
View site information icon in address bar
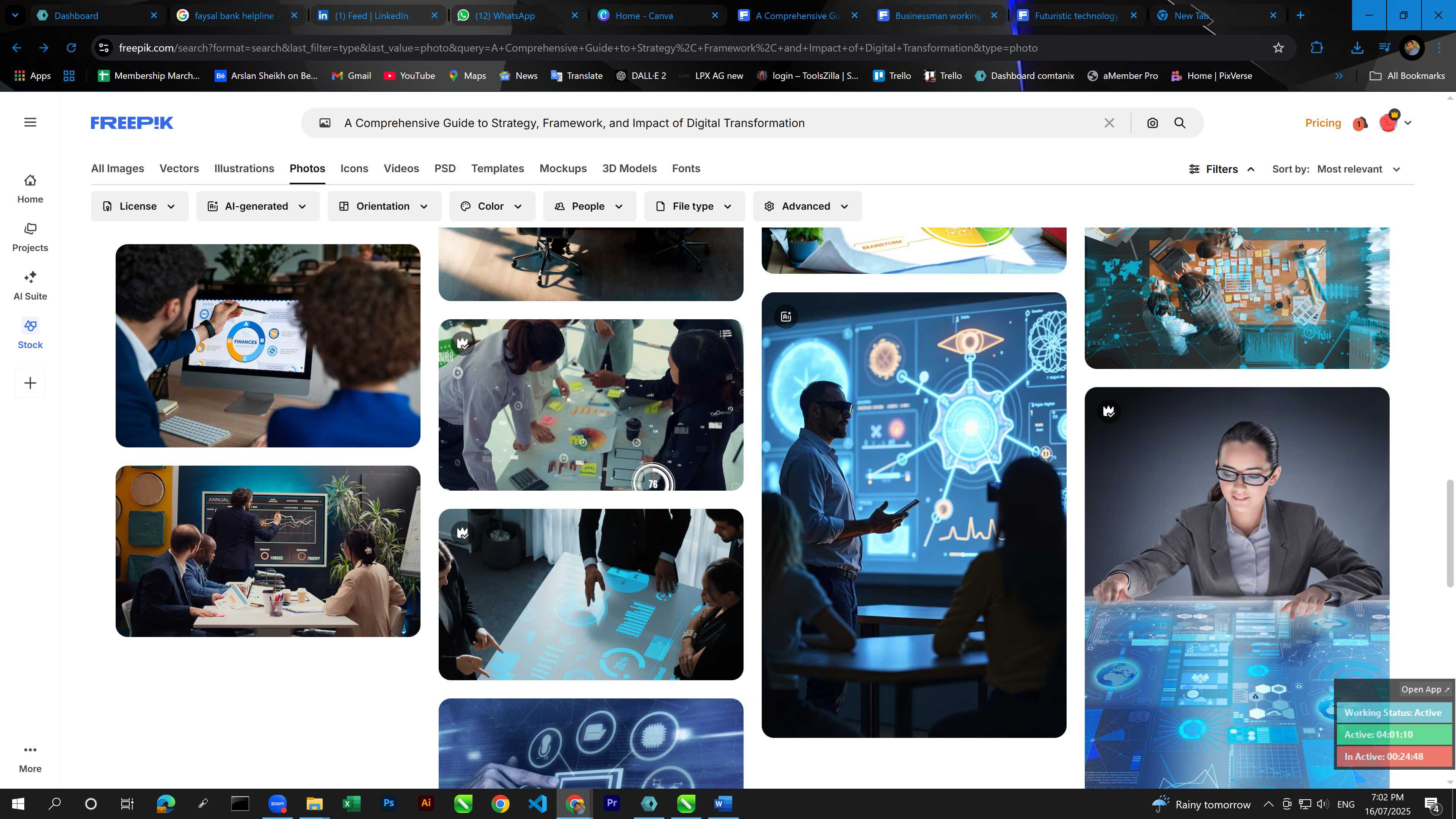click(x=104, y=48)
